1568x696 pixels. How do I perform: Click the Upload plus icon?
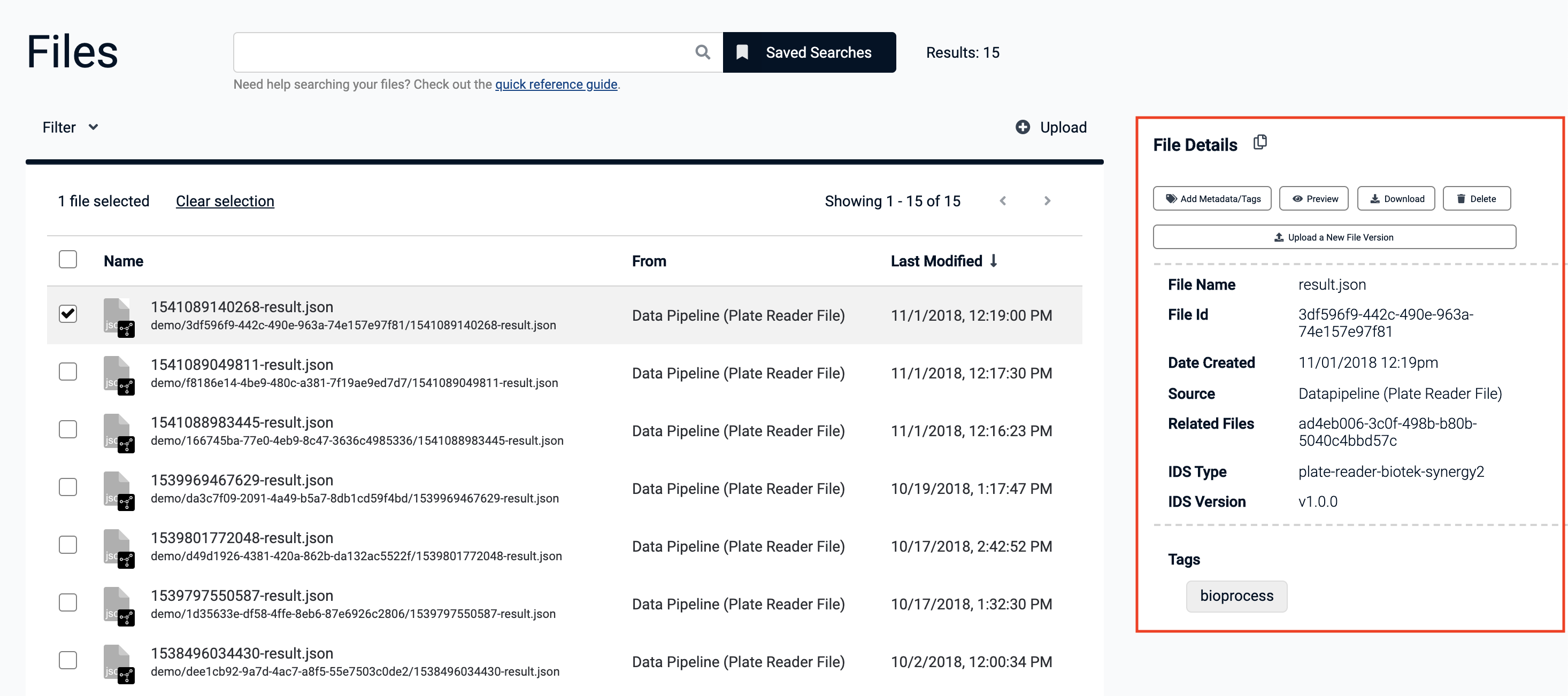coord(1023,127)
